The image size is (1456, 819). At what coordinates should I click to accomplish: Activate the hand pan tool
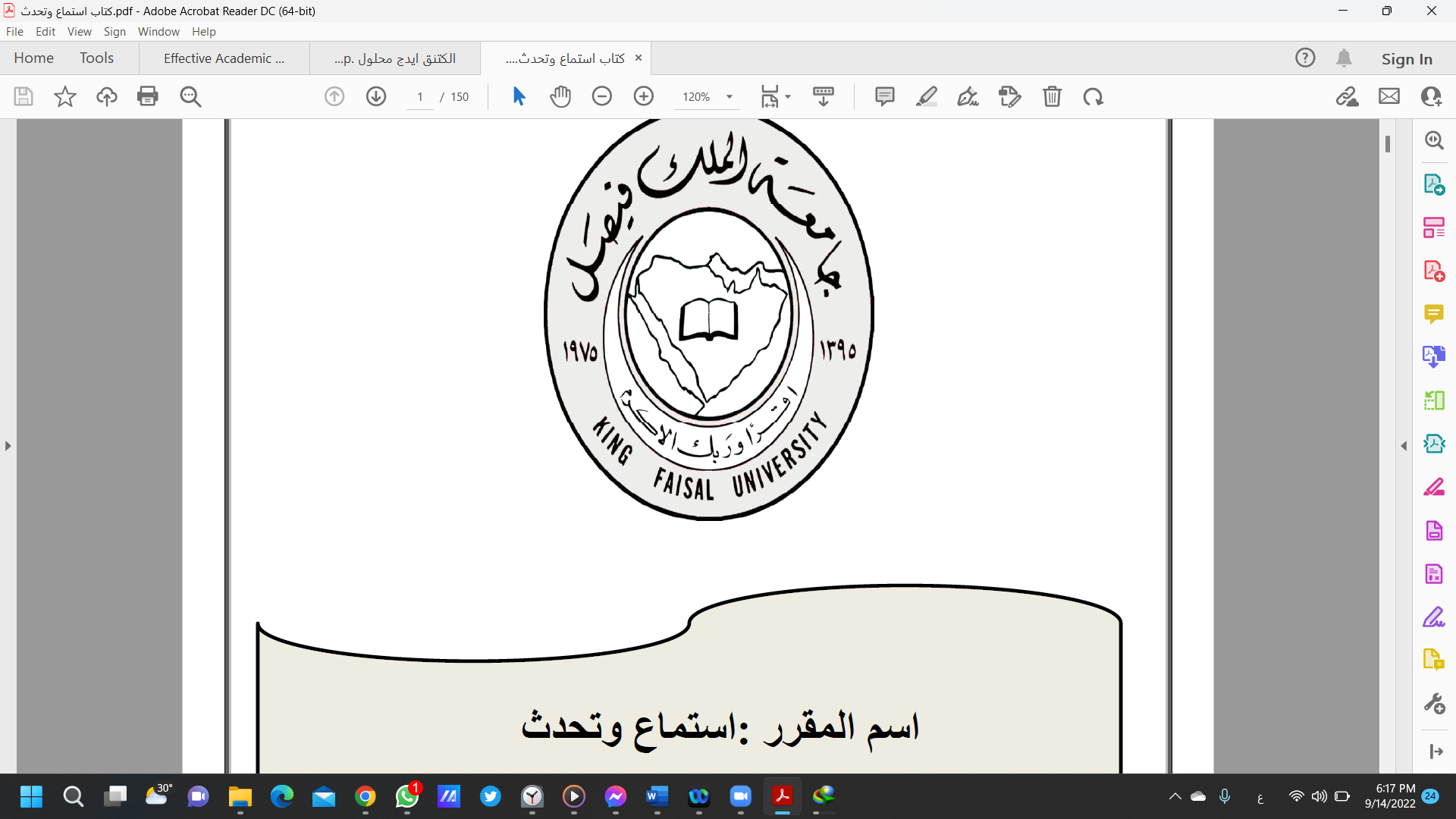click(x=560, y=96)
